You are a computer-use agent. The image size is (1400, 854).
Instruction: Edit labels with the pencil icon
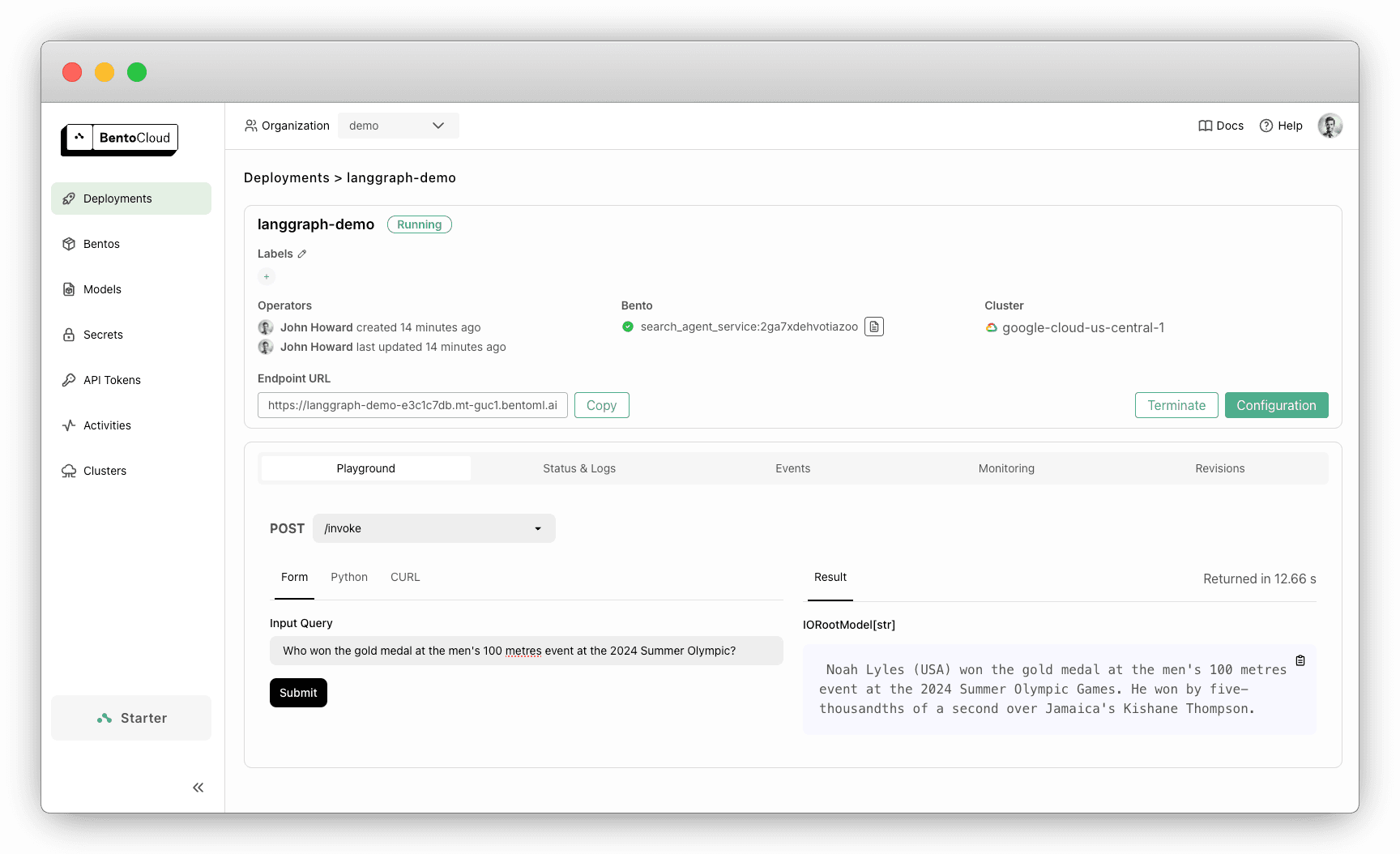[x=301, y=253]
